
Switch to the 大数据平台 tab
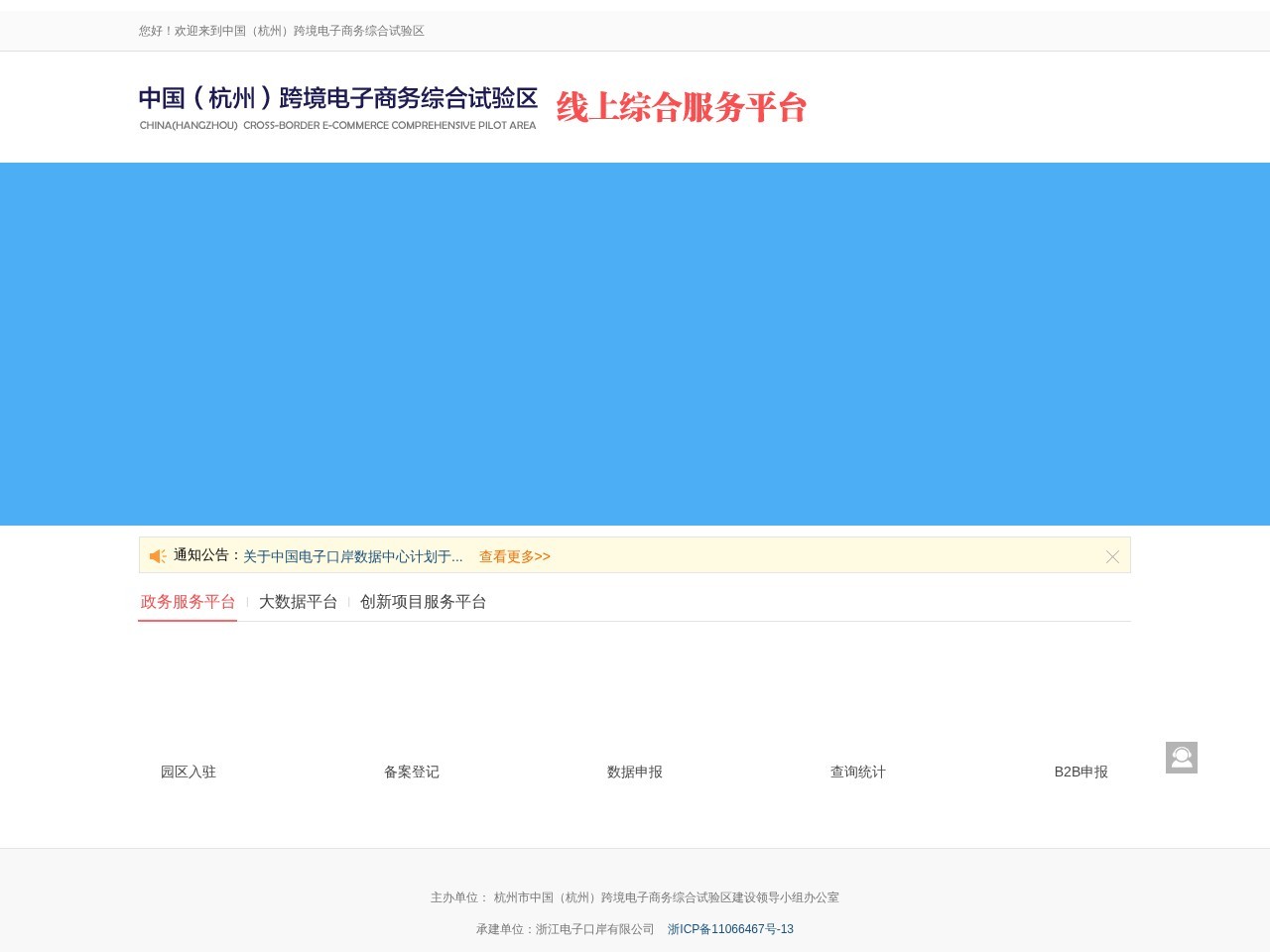click(299, 602)
